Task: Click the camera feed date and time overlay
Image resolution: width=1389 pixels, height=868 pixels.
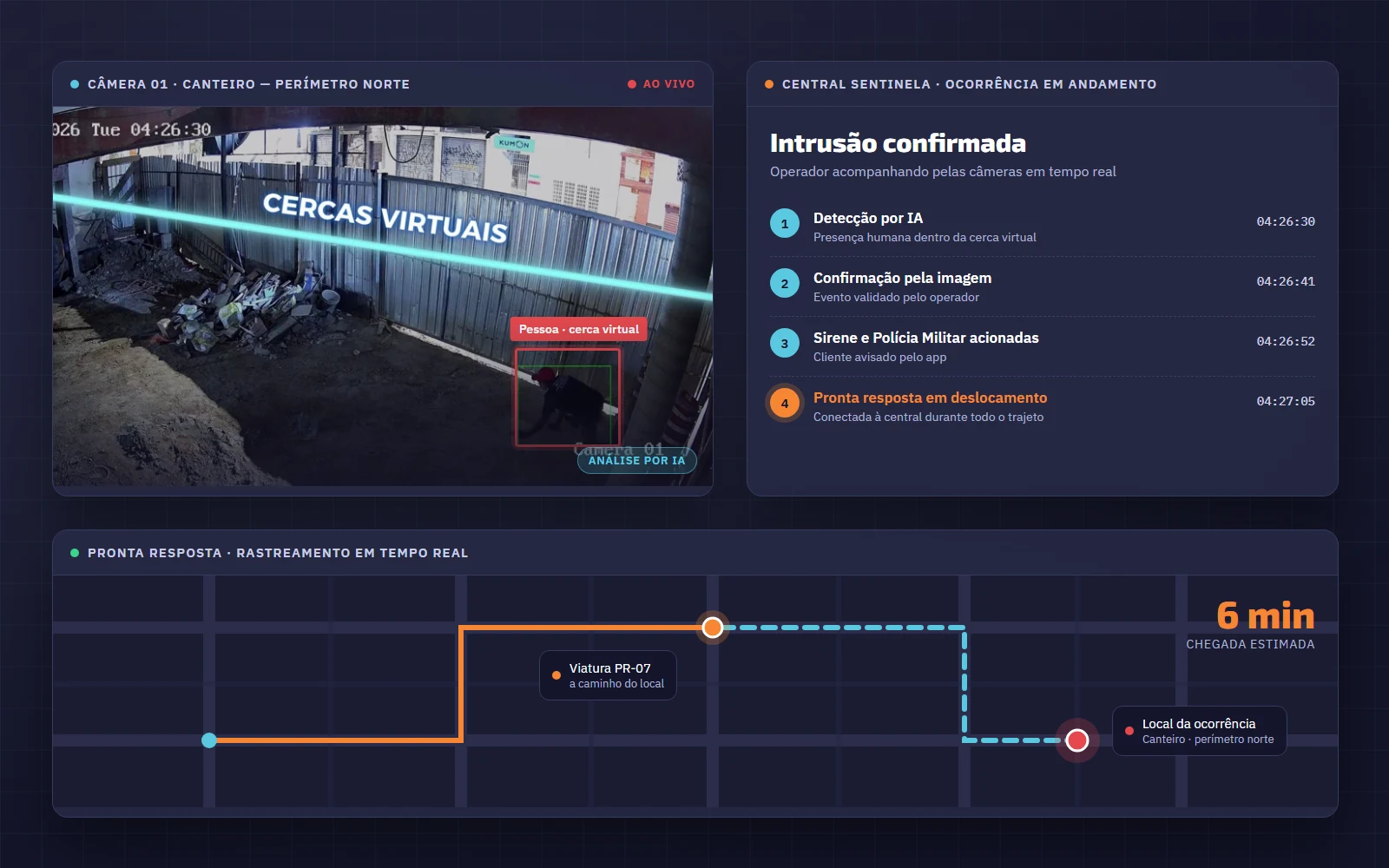Action: pyautogui.click(x=132, y=129)
